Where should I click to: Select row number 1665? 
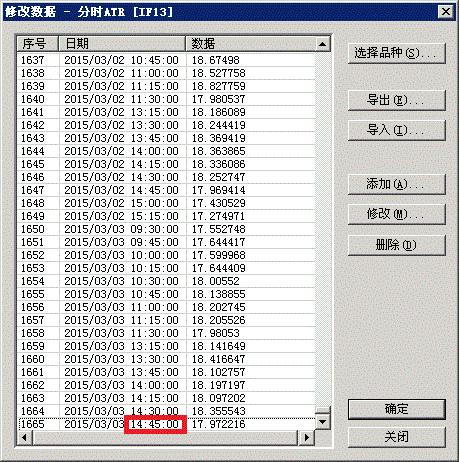click(33, 424)
